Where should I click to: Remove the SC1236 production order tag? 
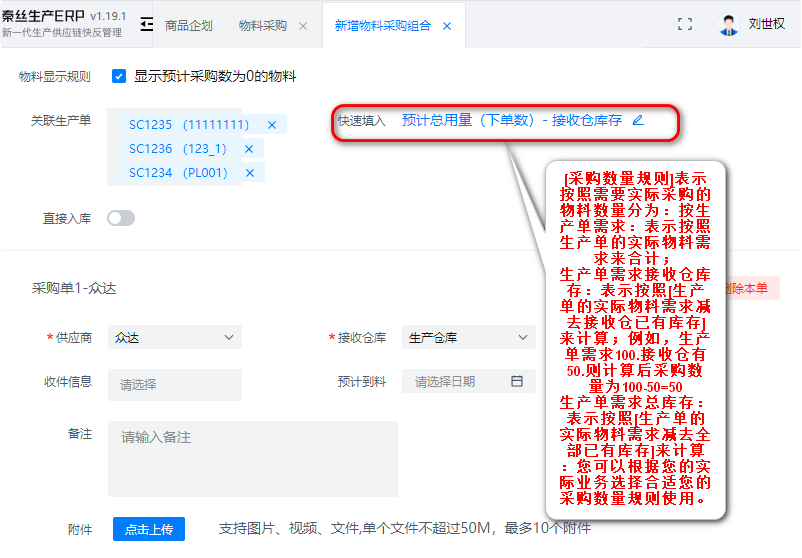point(248,149)
